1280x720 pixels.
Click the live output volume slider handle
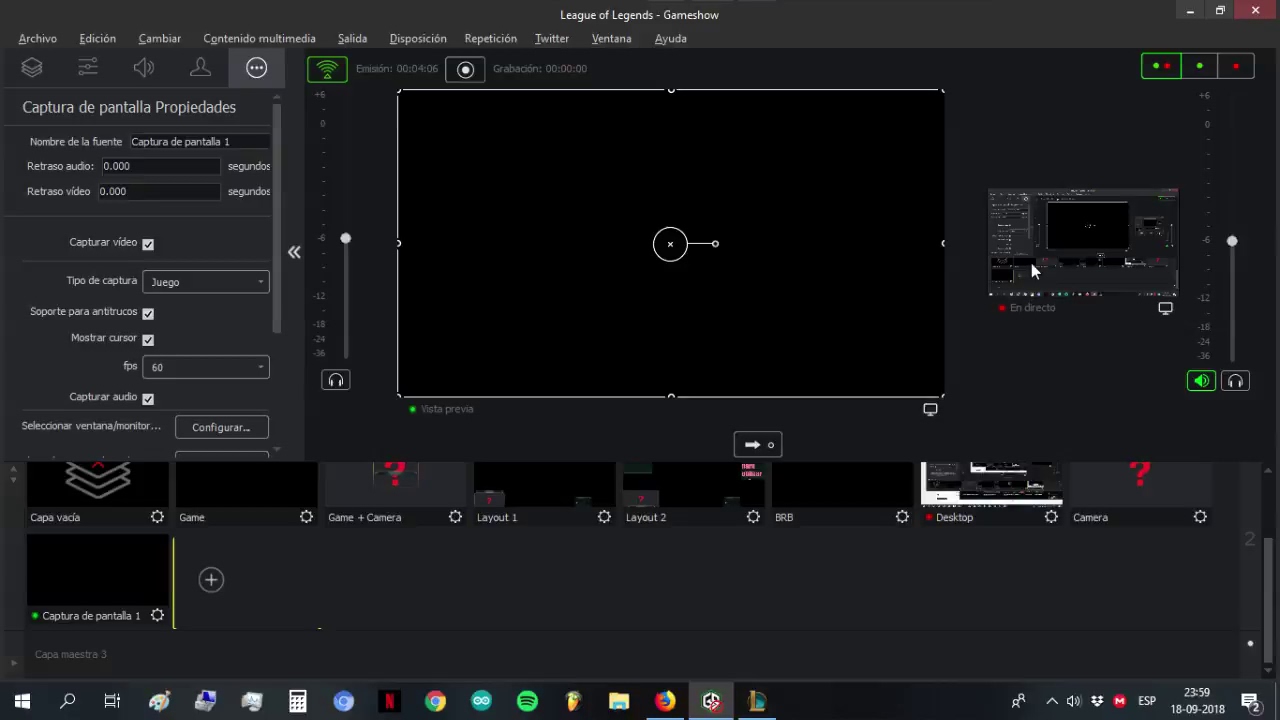1232,241
